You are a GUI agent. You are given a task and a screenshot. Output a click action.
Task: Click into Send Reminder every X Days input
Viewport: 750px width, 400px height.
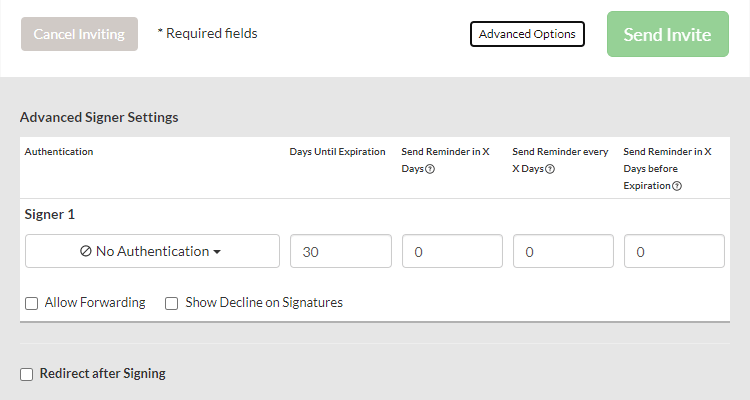point(563,252)
